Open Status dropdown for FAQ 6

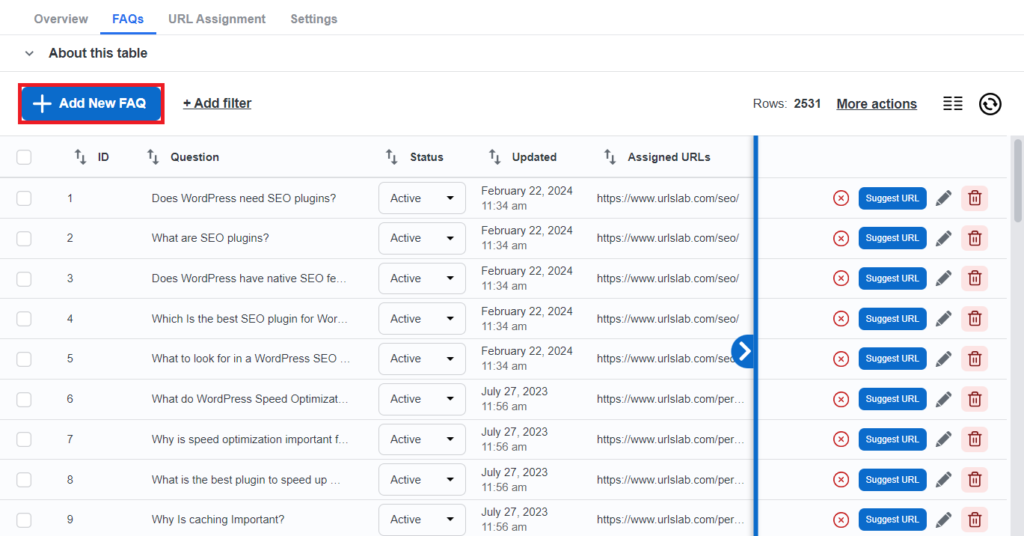(422, 399)
